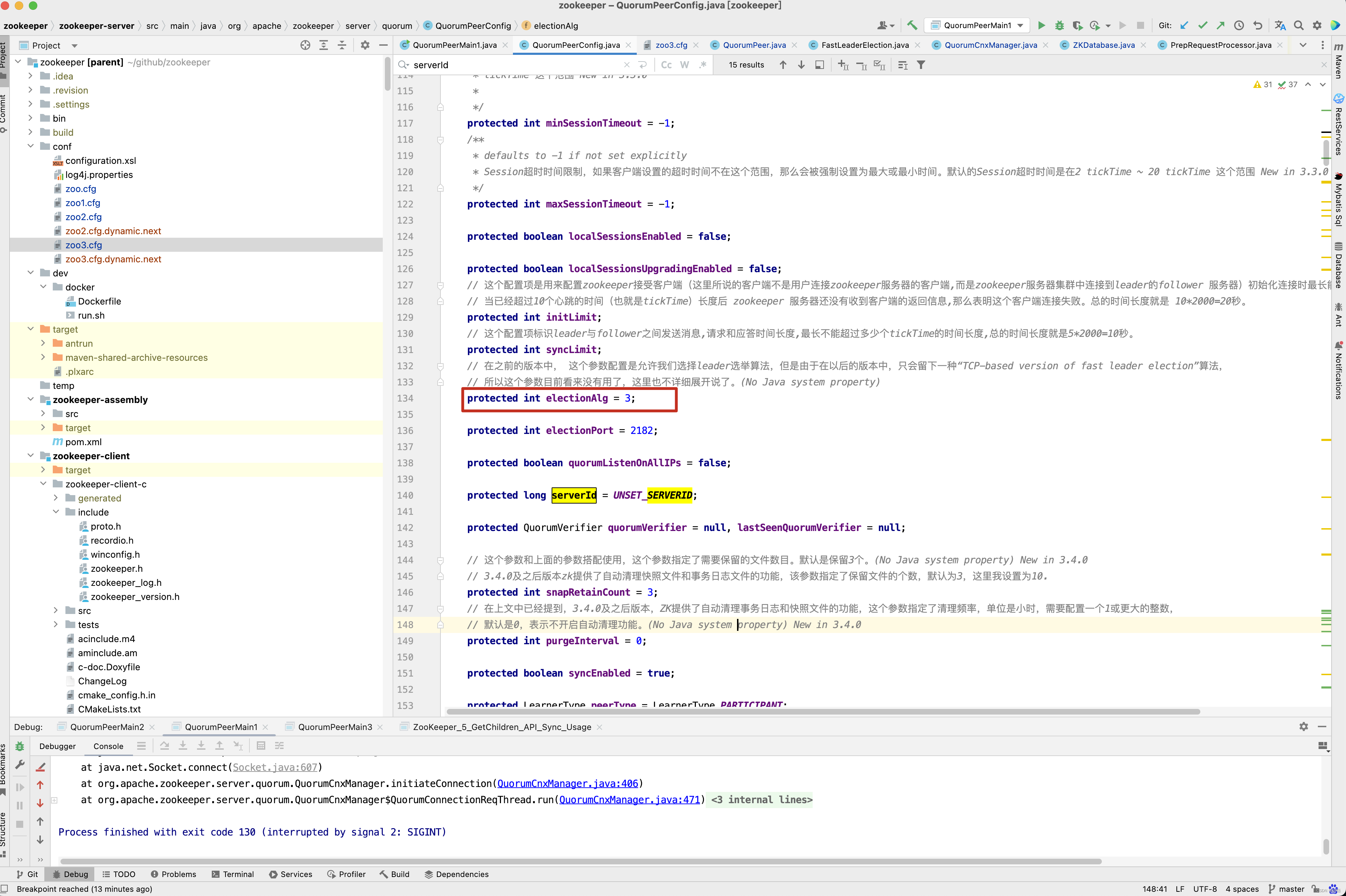Screen dimensions: 1346x896
Task: Toggle the Structure tool window
Action: (4, 834)
